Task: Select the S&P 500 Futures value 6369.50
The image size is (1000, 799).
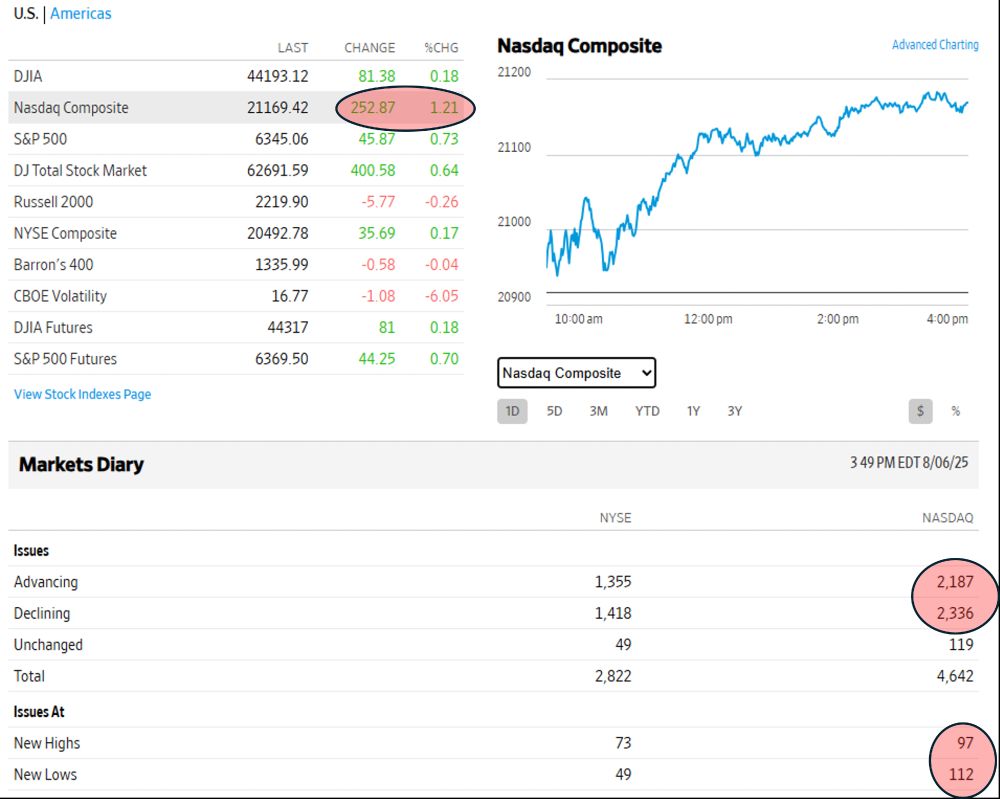Action: [x=281, y=359]
